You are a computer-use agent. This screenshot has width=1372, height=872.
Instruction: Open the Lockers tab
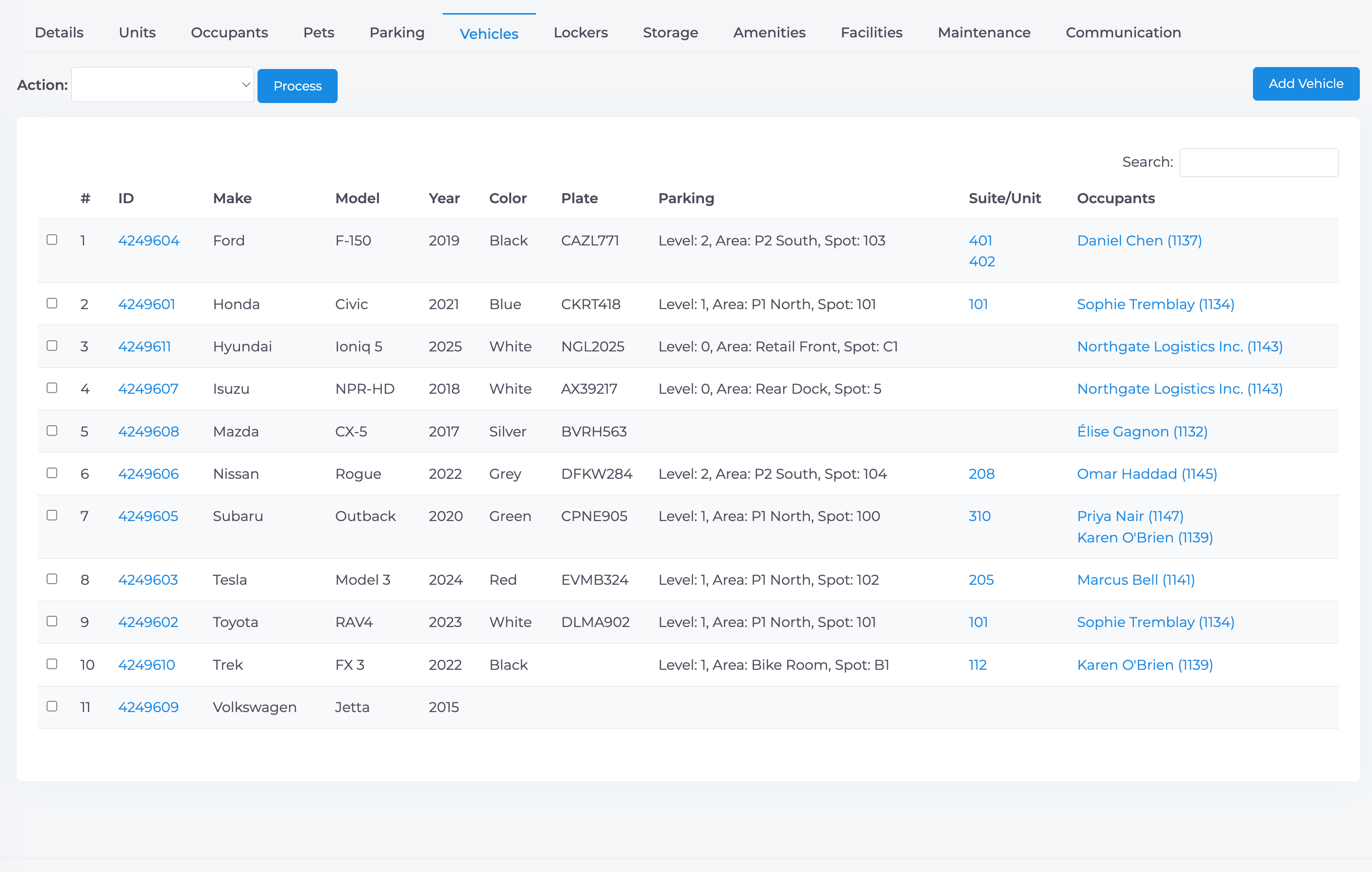pyautogui.click(x=581, y=33)
